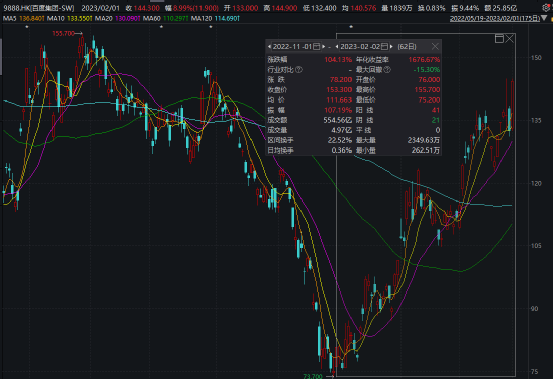Image resolution: width=553 pixels, height=379 pixels.
Task: Expand date range 2022/05/19-2023/02/01 dropdown arrow
Action: point(544,18)
